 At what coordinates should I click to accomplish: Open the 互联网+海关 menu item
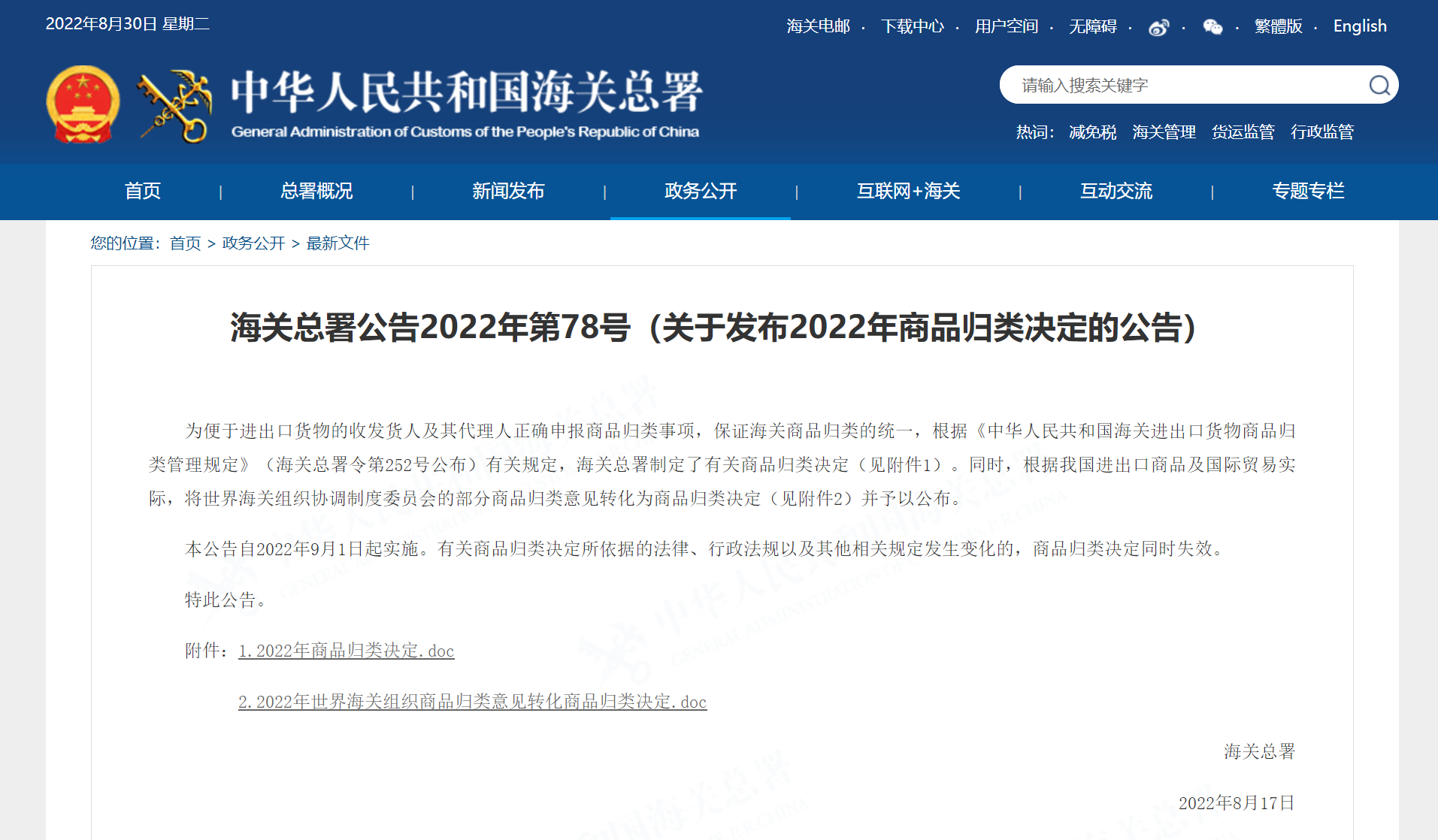(x=908, y=192)
